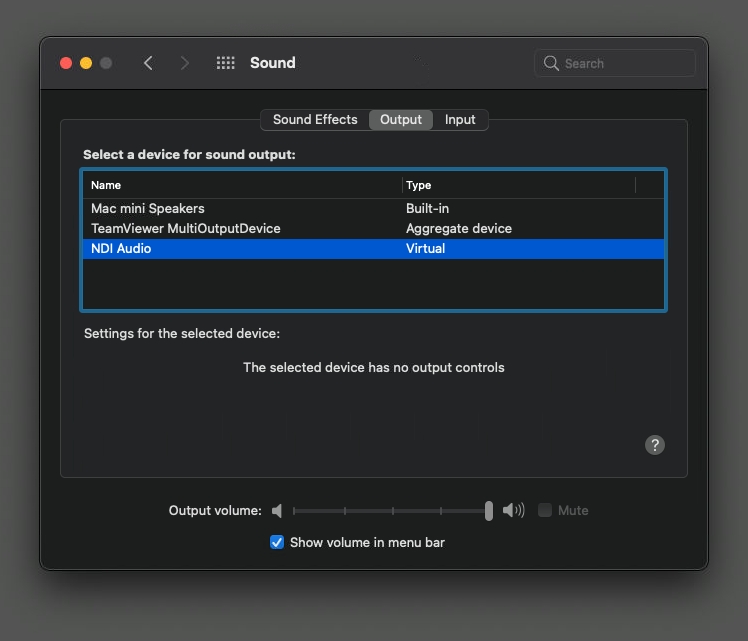Open help with the question mark button

[x=655, y=445]
